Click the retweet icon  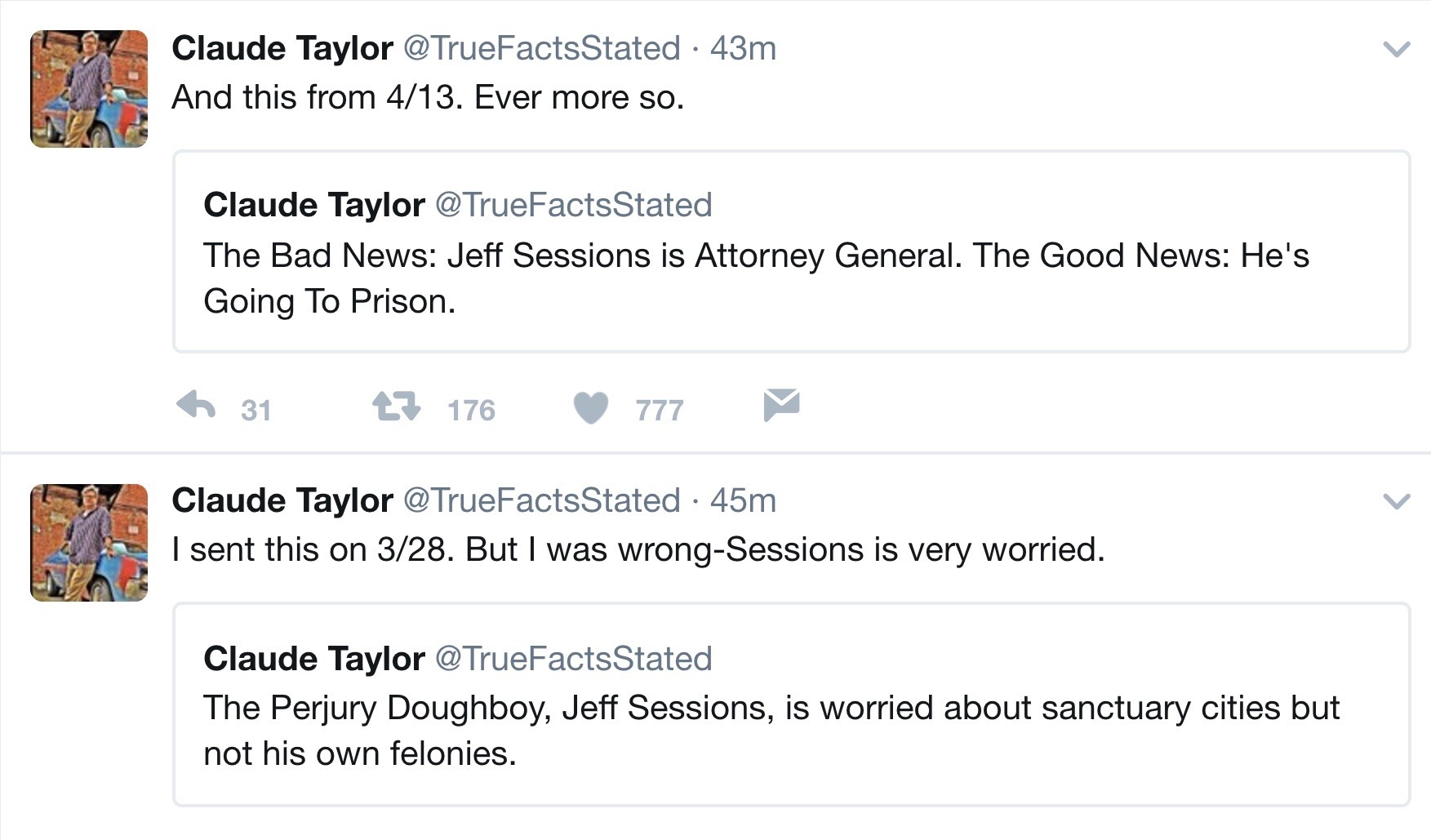coord(396,406)
